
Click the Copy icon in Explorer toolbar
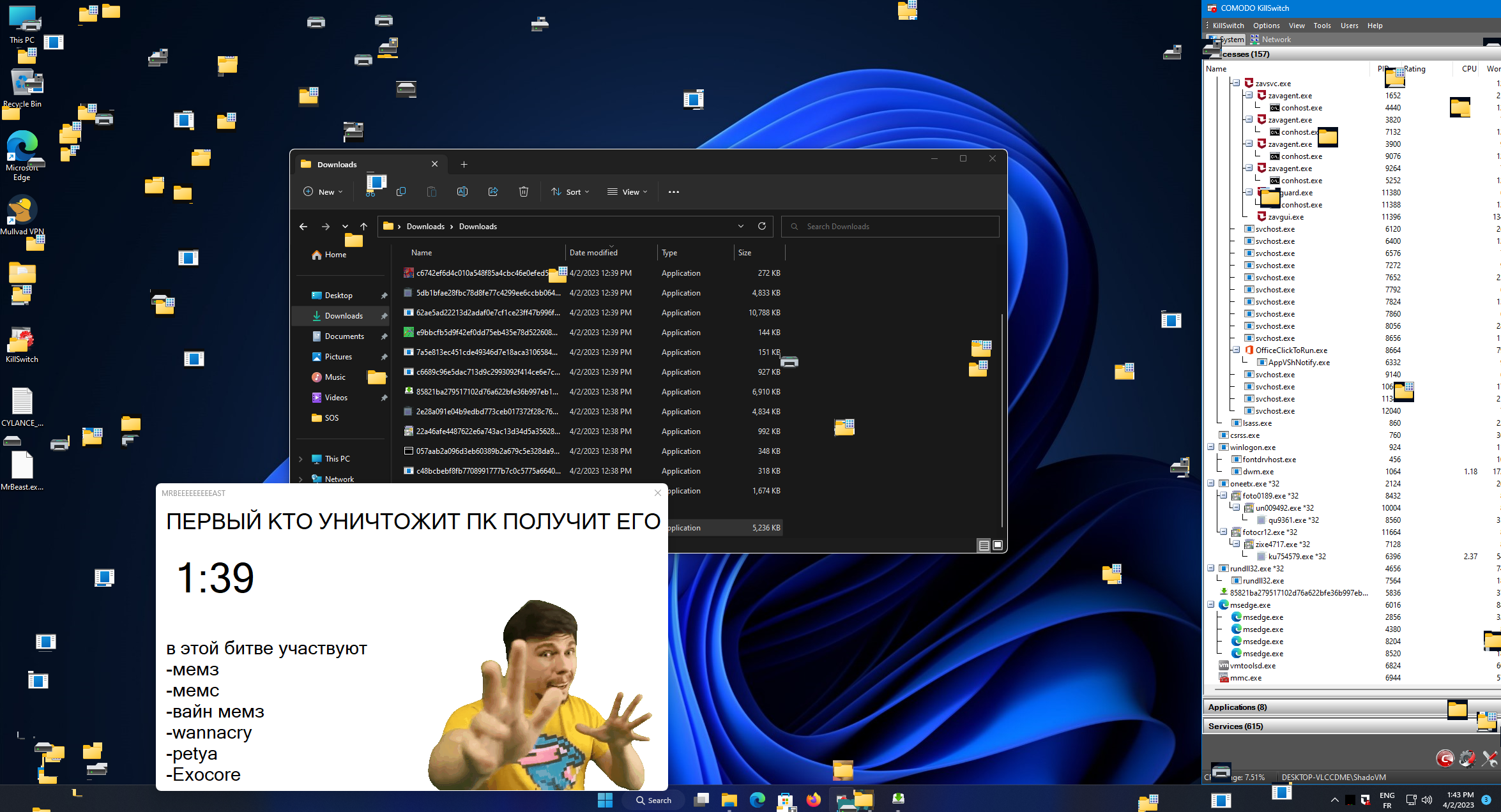(x=401, y=192)
